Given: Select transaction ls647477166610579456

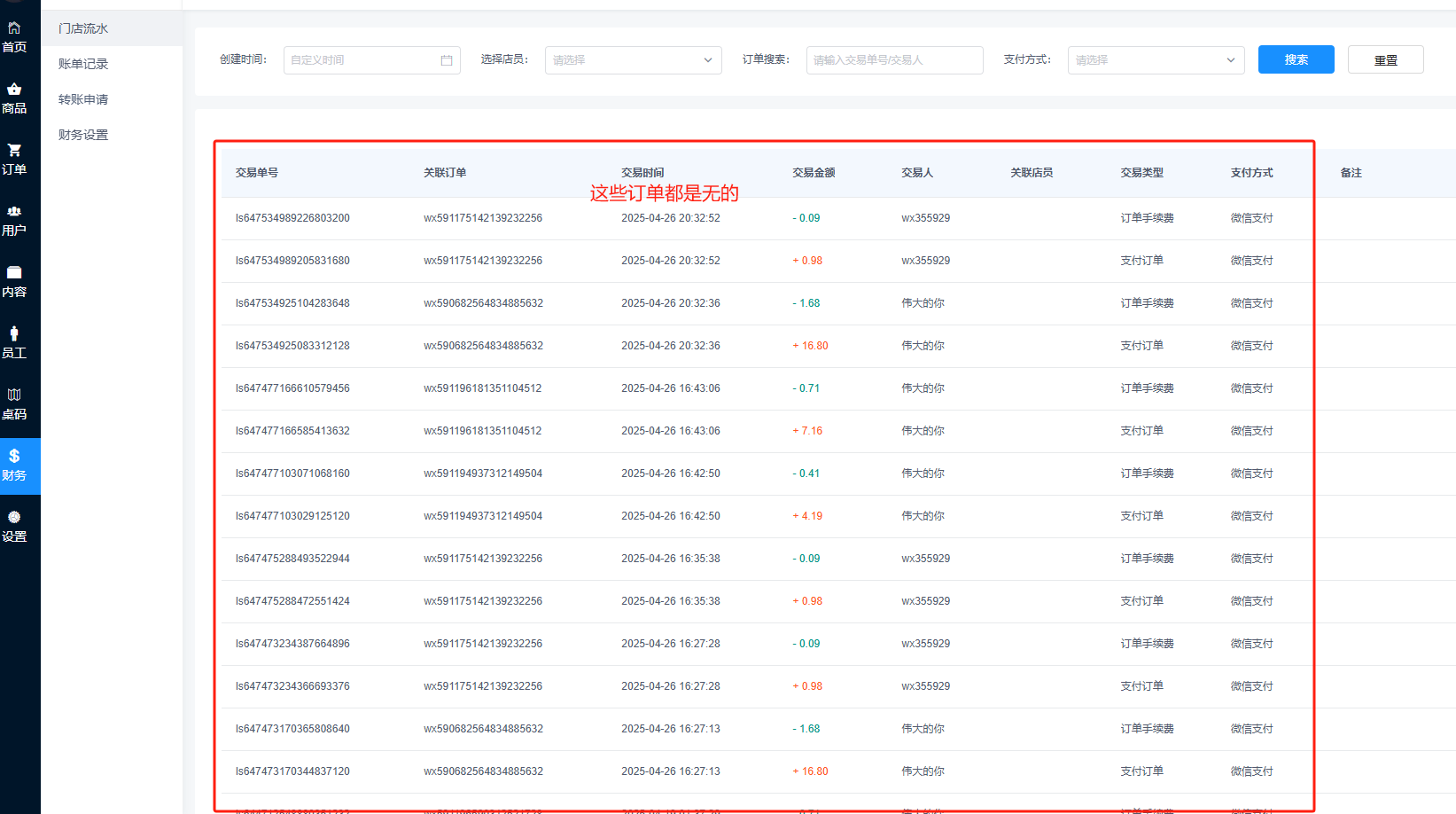Looking at the screenshot, I should coord(292,388).
